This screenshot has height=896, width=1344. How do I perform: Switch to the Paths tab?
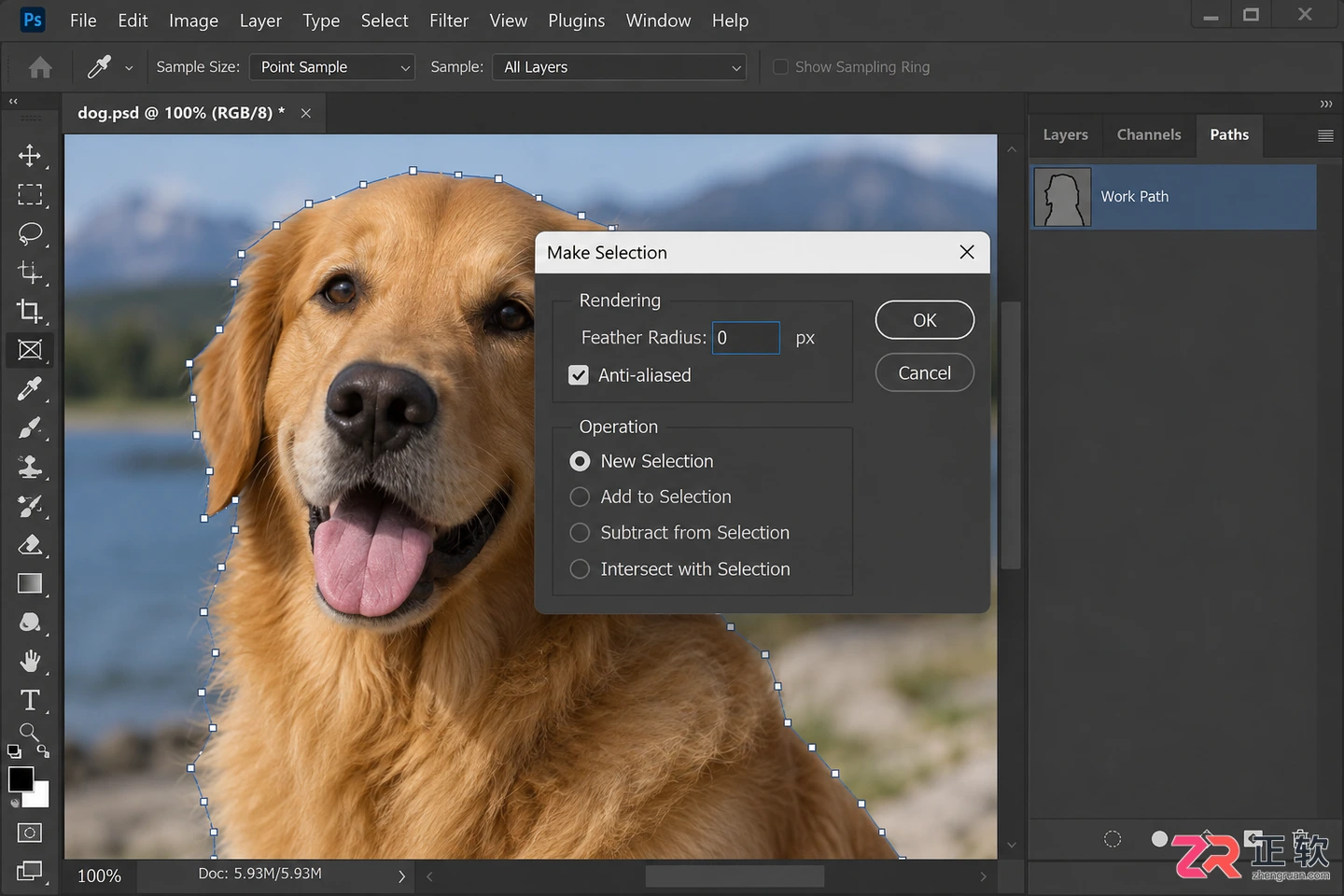tap(1229, 135)
